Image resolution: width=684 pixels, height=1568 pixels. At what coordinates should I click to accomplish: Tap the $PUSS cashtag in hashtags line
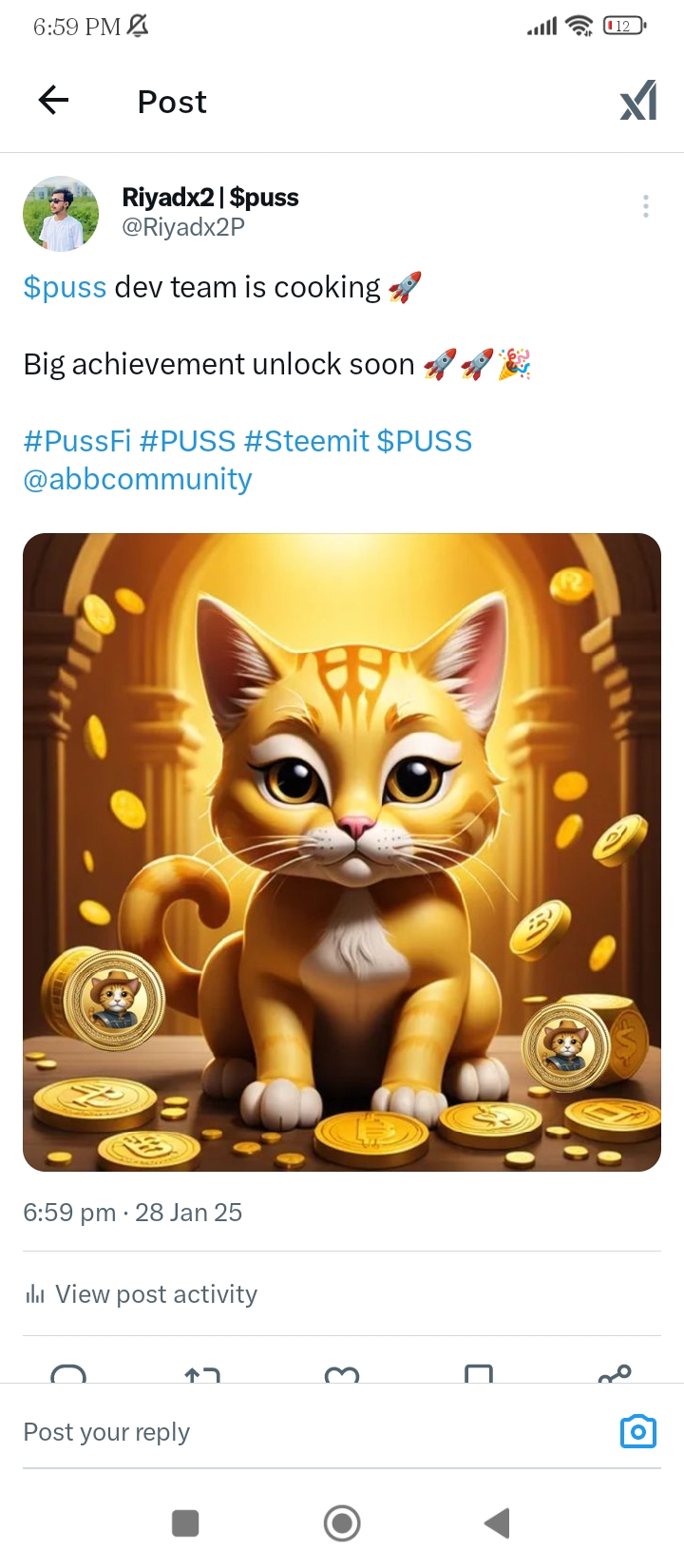click(x=424, y=441)
